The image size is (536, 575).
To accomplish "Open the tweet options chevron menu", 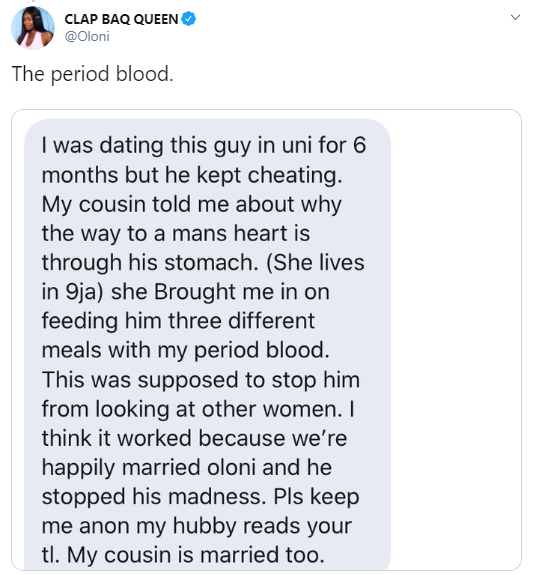I will click(x=515, y=17).
